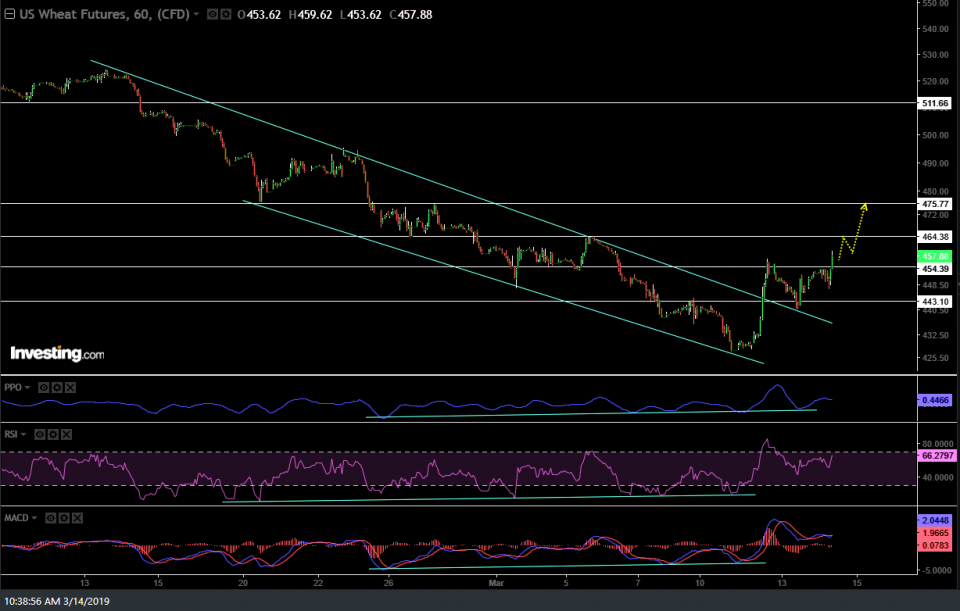Toggle MACD indicator visibility eye

[51, 518]
